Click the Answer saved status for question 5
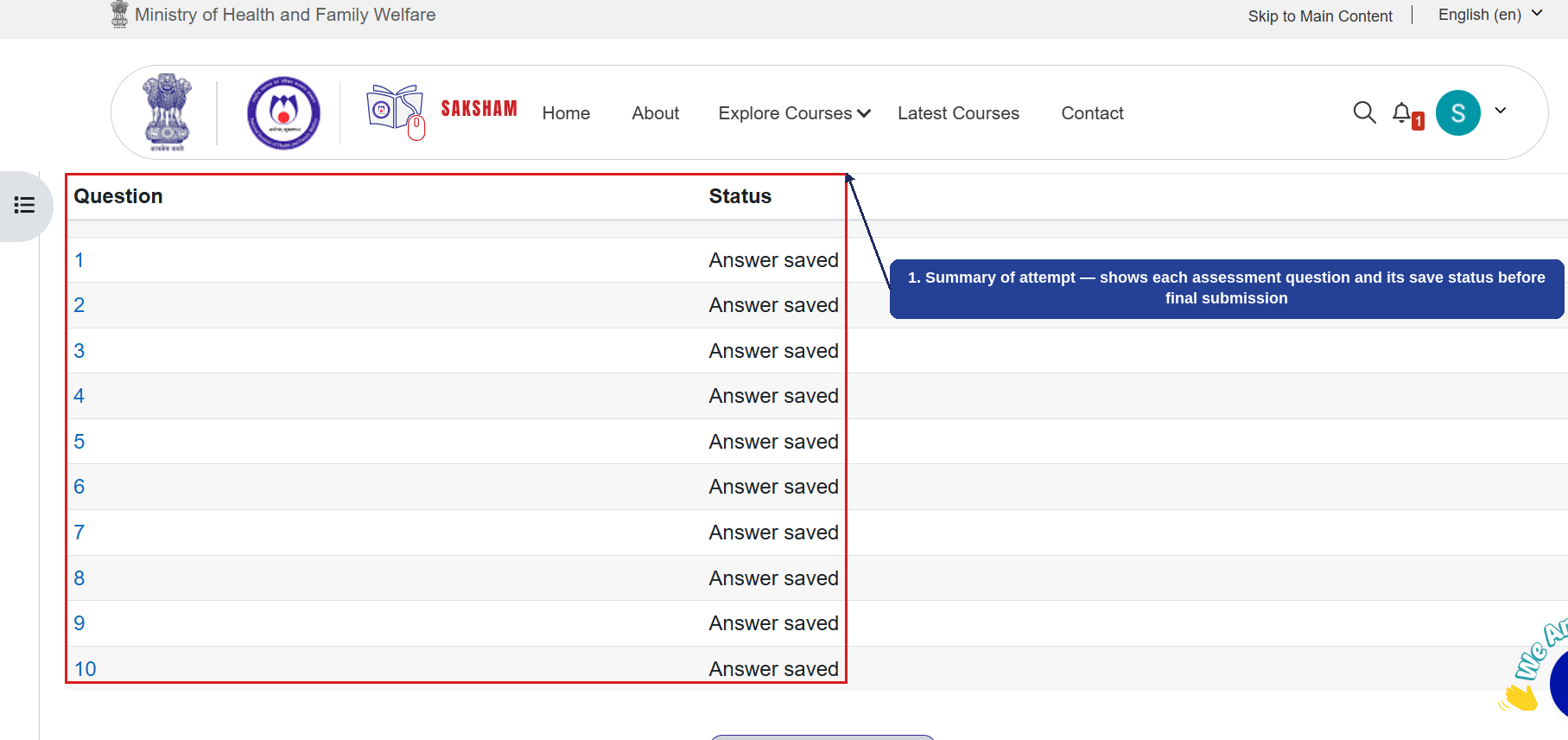 (x=773, y=442)
